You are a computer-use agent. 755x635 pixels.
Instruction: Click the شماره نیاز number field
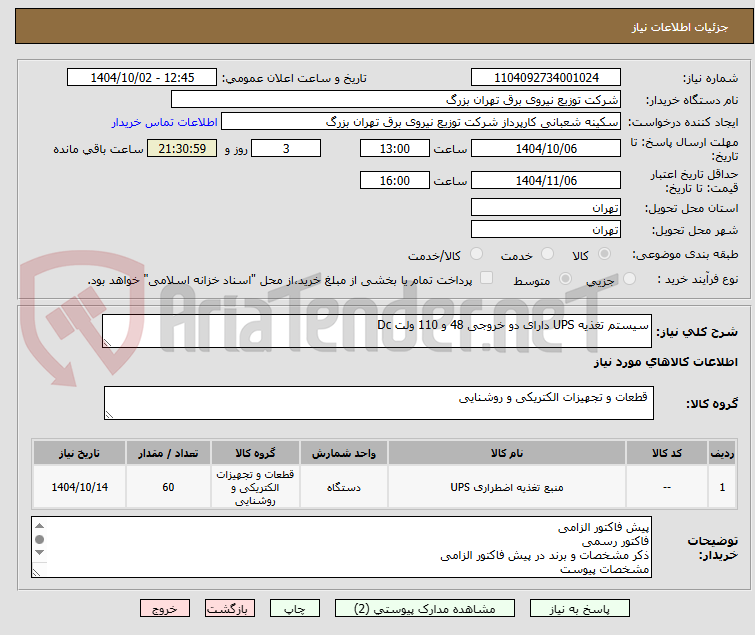(546, 78)
